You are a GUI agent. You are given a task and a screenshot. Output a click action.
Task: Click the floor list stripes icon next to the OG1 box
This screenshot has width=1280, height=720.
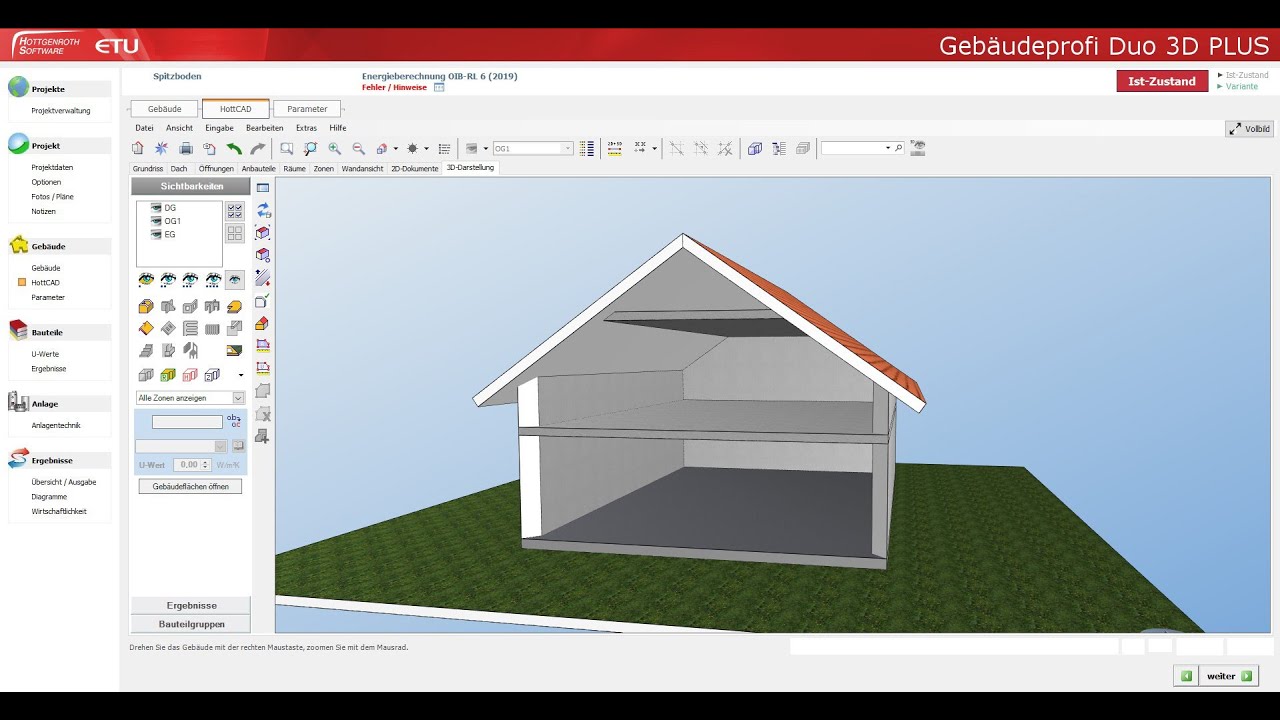[587, 148]
